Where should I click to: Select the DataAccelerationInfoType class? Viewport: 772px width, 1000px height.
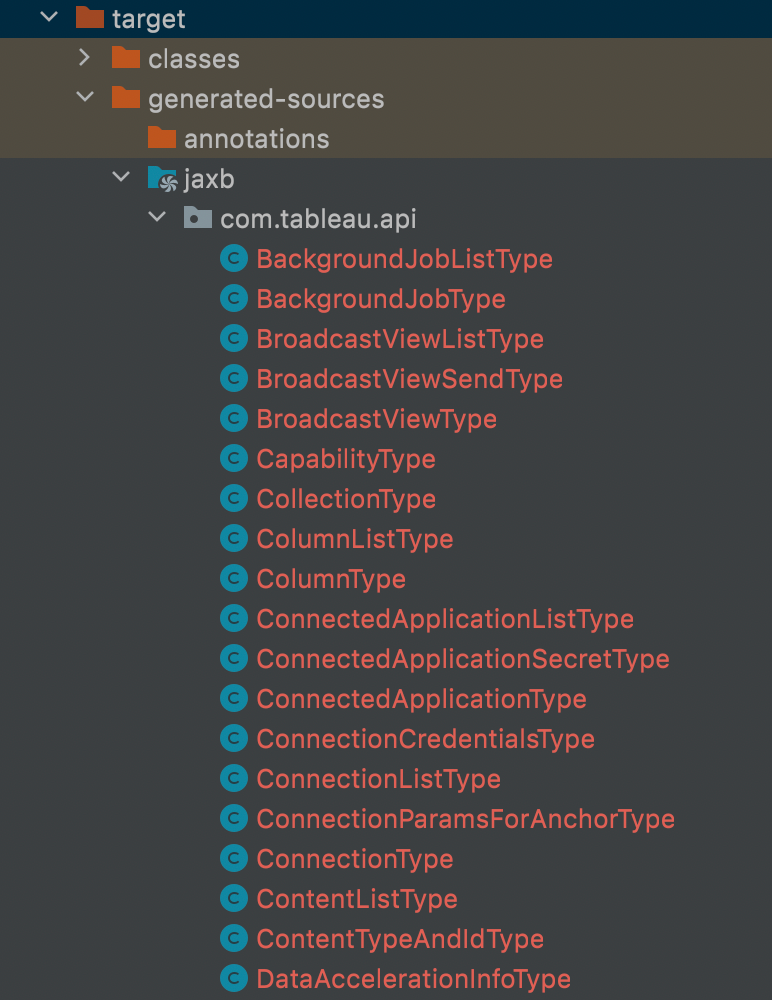[x=413, y=978]
